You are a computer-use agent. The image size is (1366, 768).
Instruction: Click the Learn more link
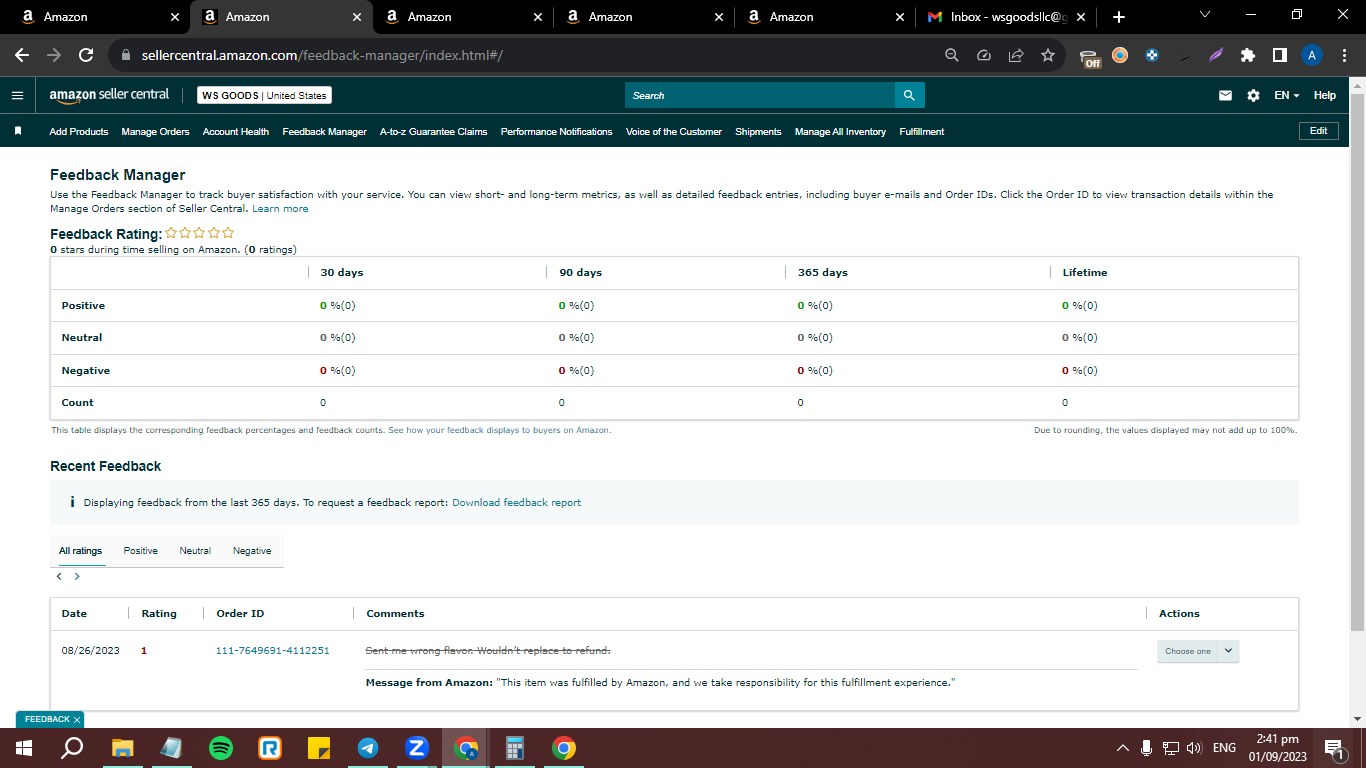(280, 209)
